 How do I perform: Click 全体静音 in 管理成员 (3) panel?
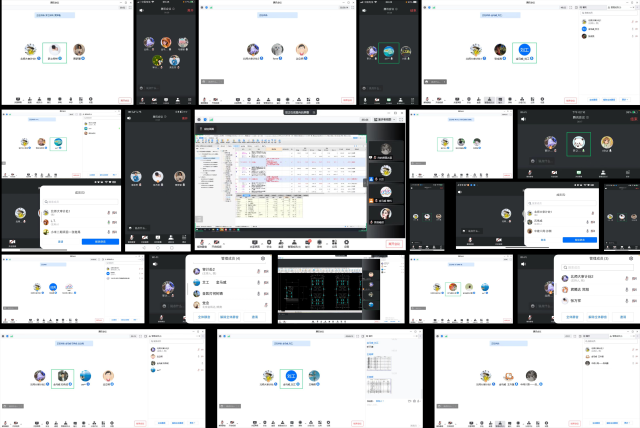point(572,317)
